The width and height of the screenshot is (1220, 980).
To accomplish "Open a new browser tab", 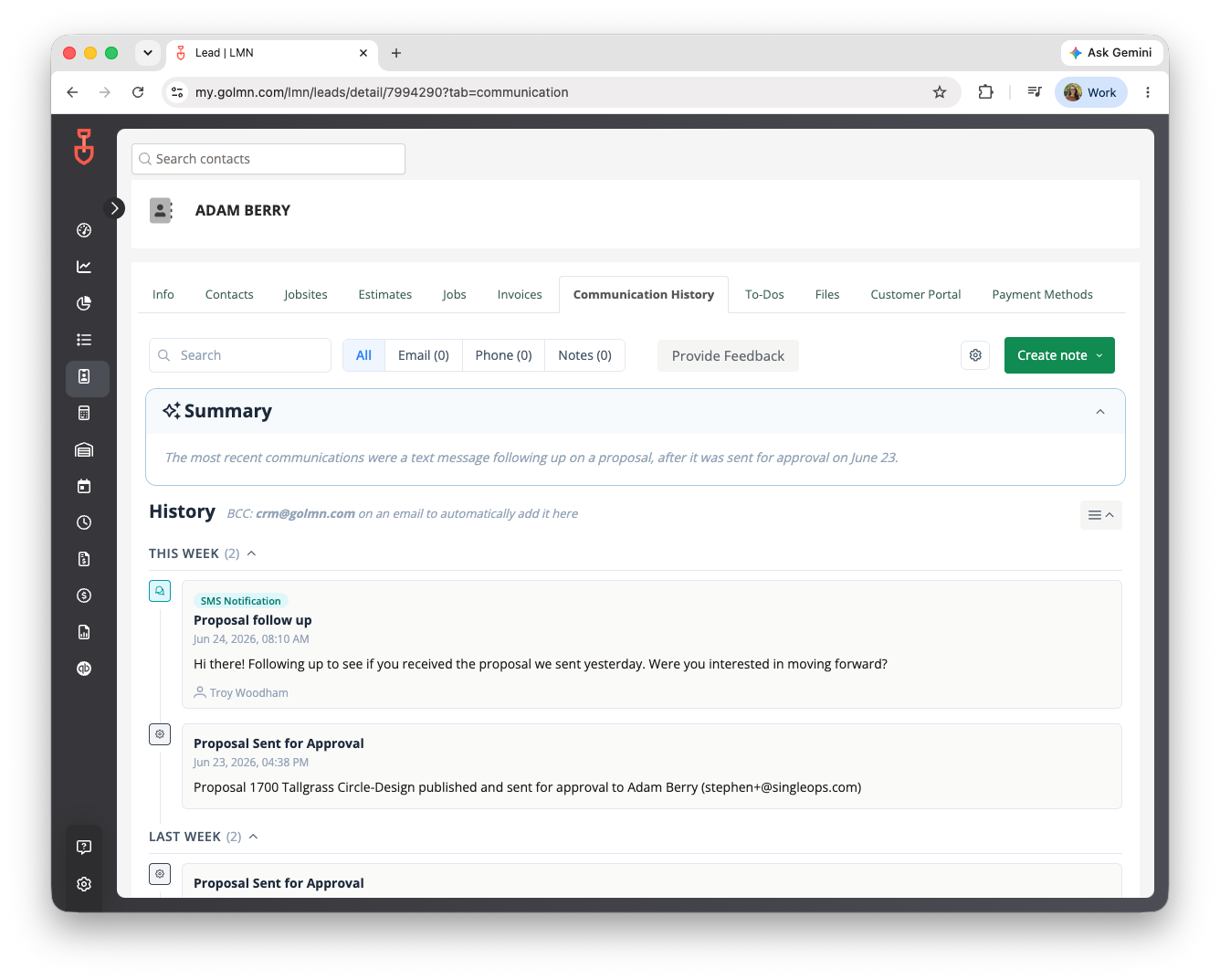I will tap(396, 53).
